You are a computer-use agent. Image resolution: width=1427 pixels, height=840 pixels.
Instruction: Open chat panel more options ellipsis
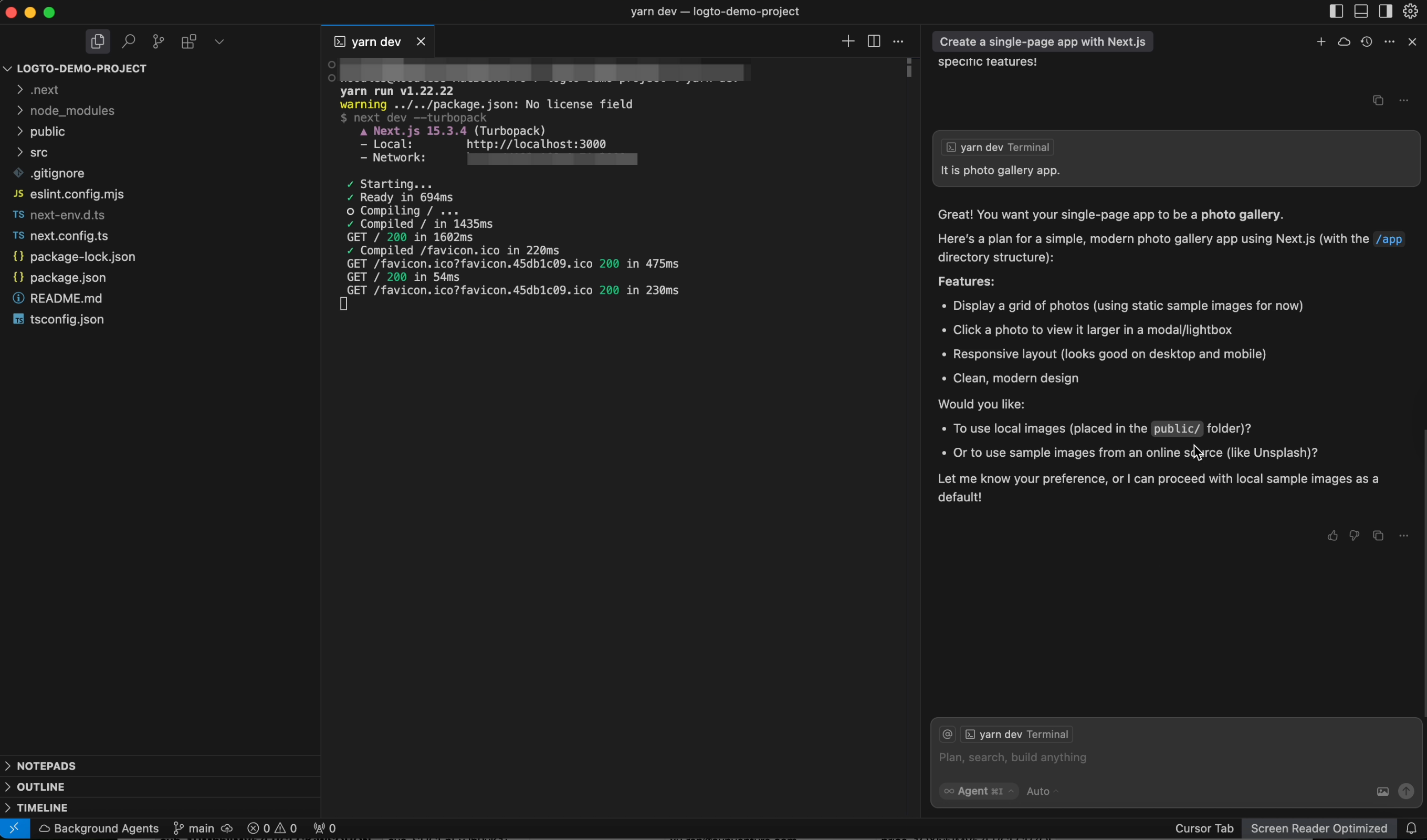(1390, 42)
